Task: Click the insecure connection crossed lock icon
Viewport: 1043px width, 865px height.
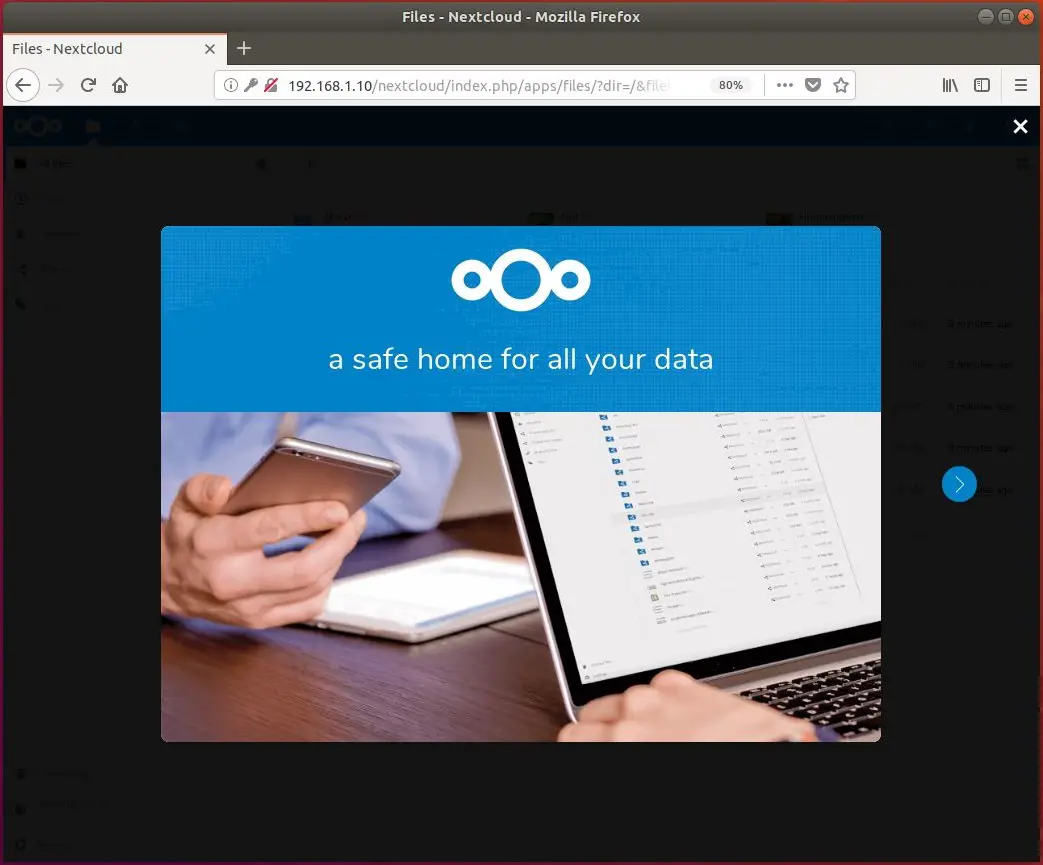Action: pyautogui.click(x=271, y=85)
